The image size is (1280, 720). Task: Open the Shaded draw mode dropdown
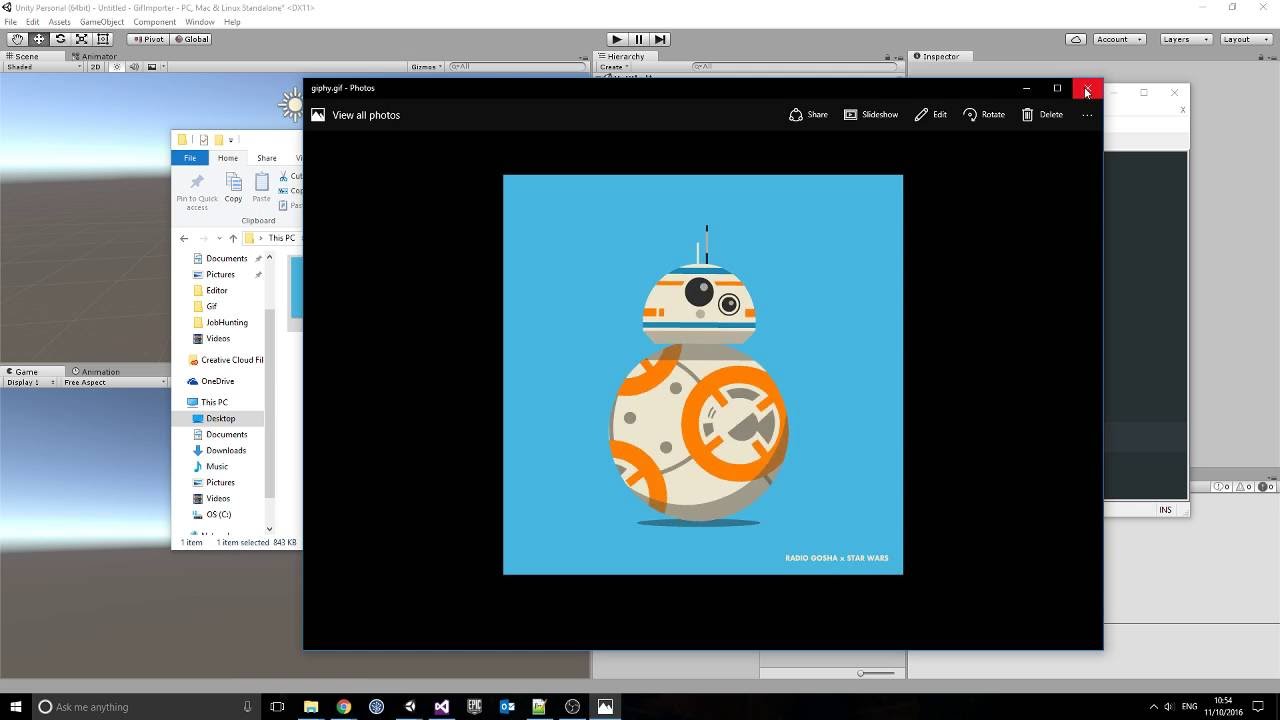pyautogui.click(x=44, y=67)
